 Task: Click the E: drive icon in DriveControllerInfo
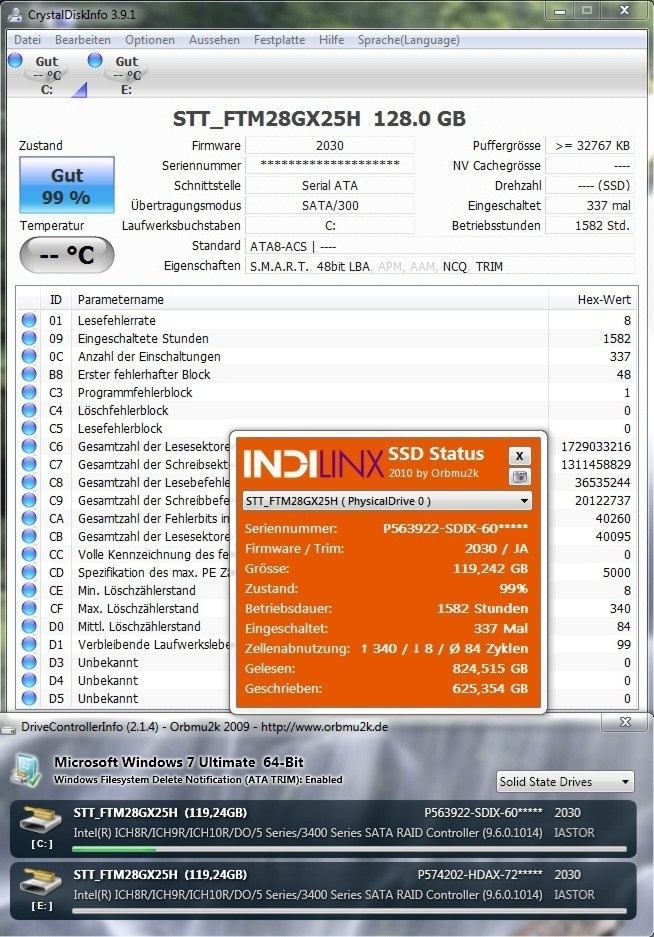pyautogui.click(x=41, y=882)
